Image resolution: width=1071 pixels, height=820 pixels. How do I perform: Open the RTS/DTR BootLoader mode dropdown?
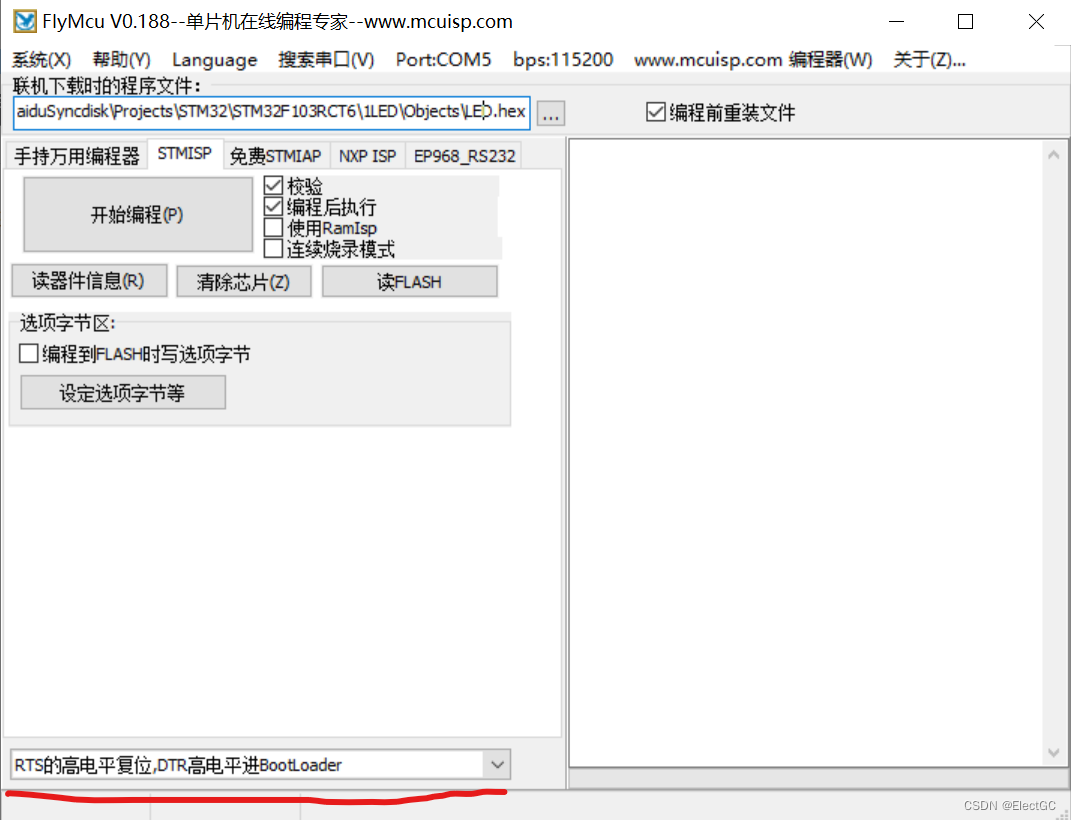click(497, 764)
